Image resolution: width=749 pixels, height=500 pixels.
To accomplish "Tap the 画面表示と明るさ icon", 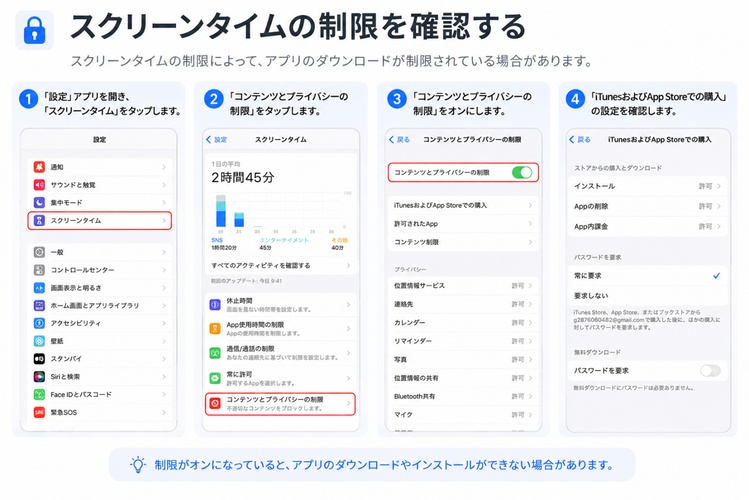I will point(39,288).
